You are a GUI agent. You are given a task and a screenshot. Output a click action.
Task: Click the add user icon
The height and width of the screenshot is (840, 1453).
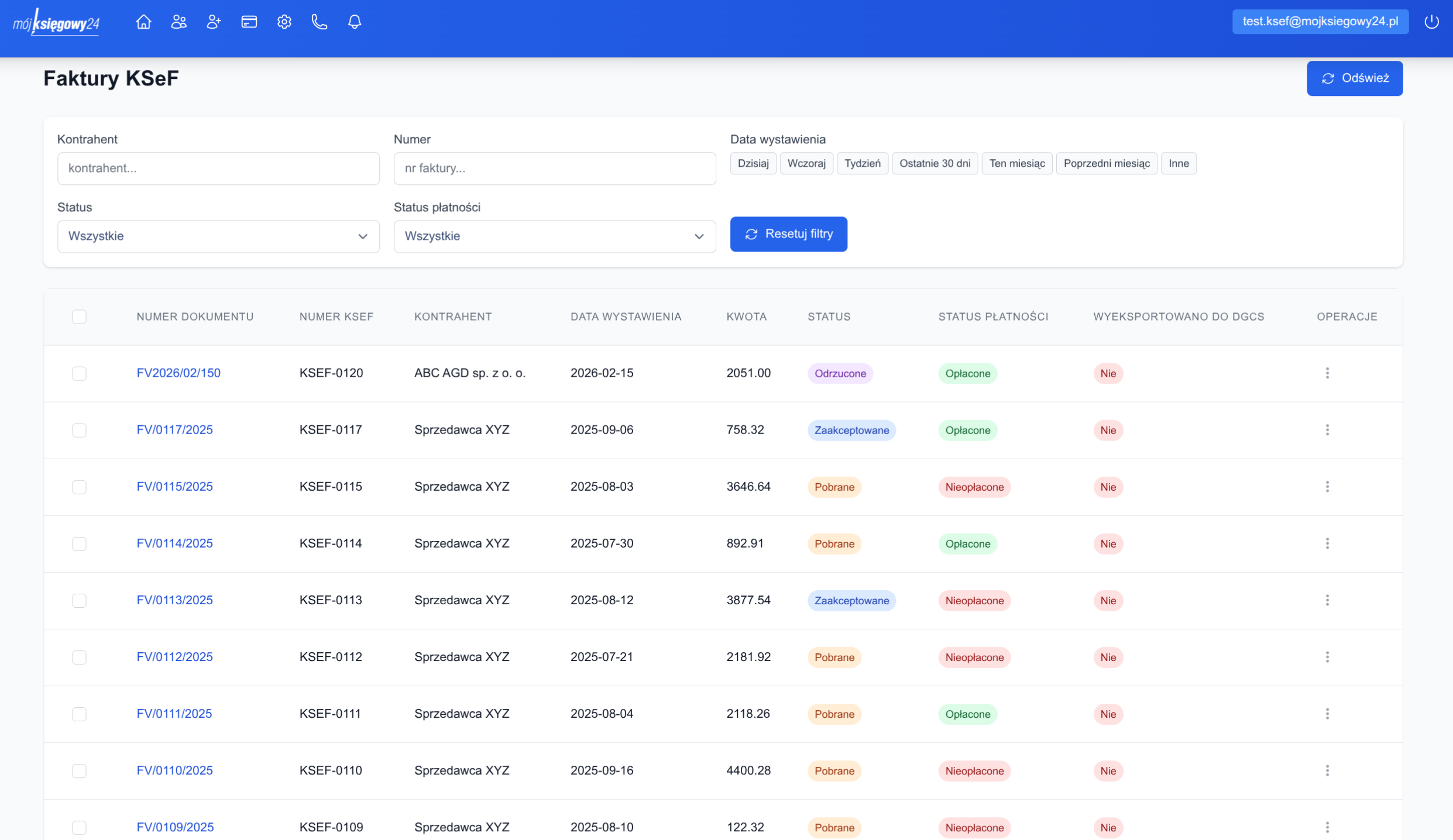coord(214,22)
